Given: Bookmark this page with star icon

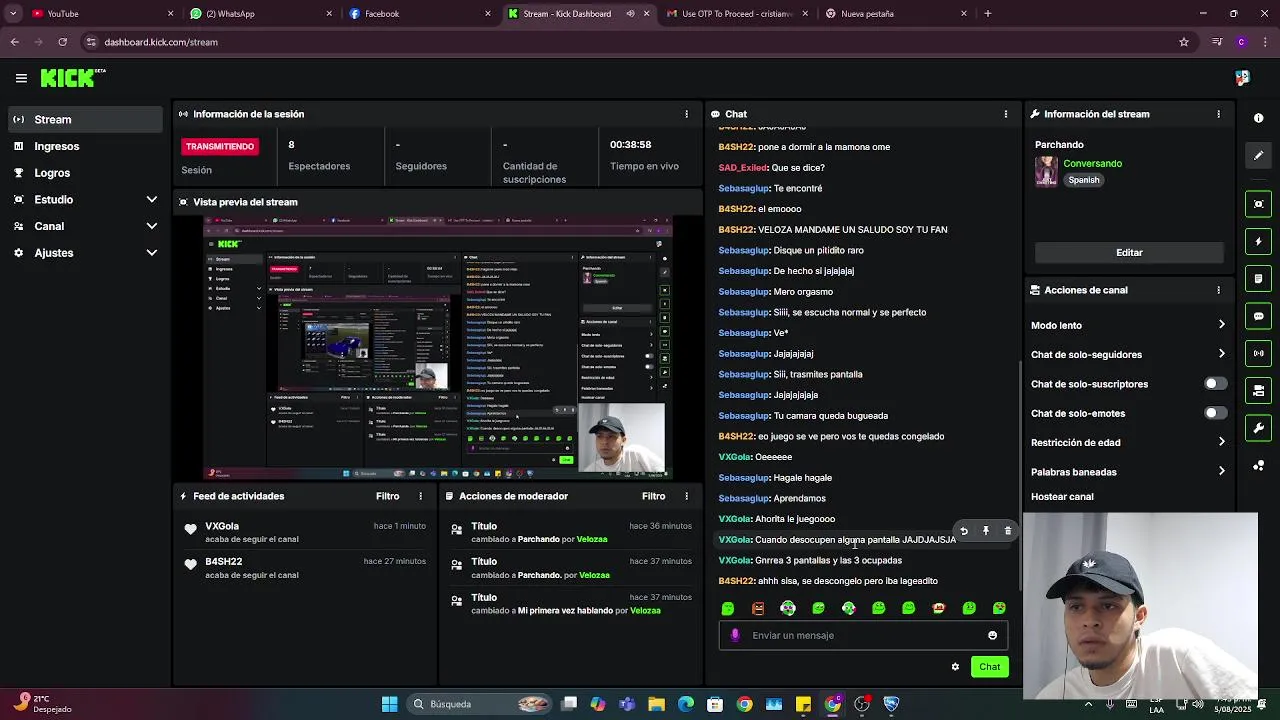Looking at the screenshot, I should click(1184, 42).
